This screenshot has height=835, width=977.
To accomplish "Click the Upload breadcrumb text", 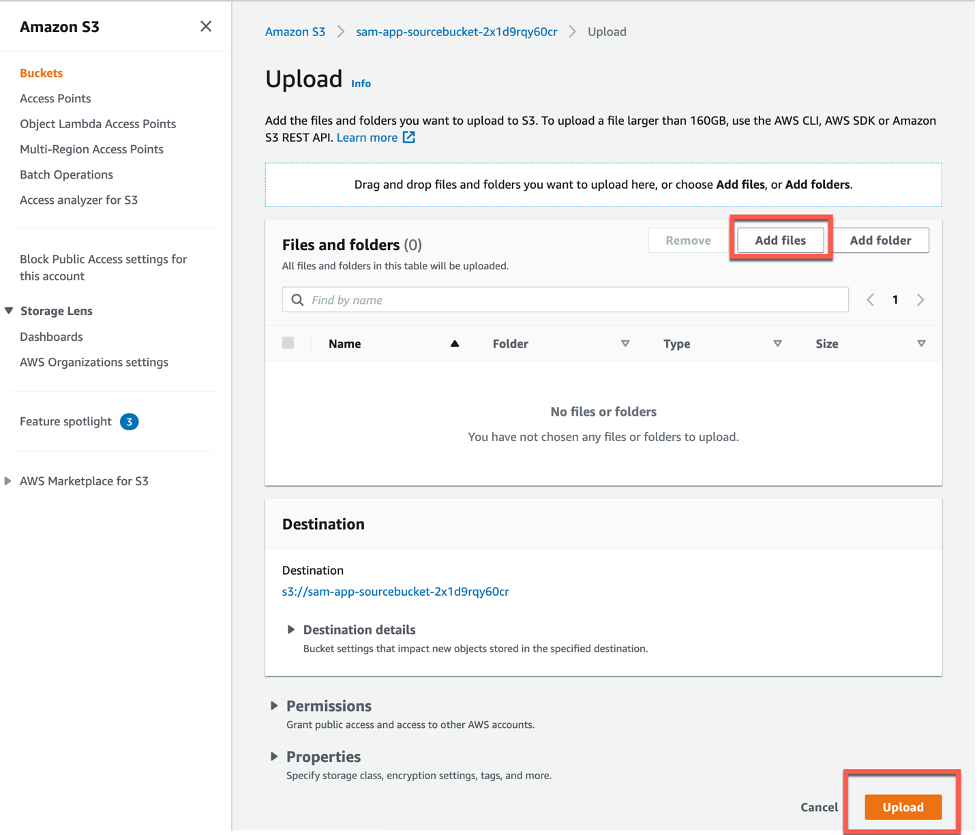I will (607, 32).
